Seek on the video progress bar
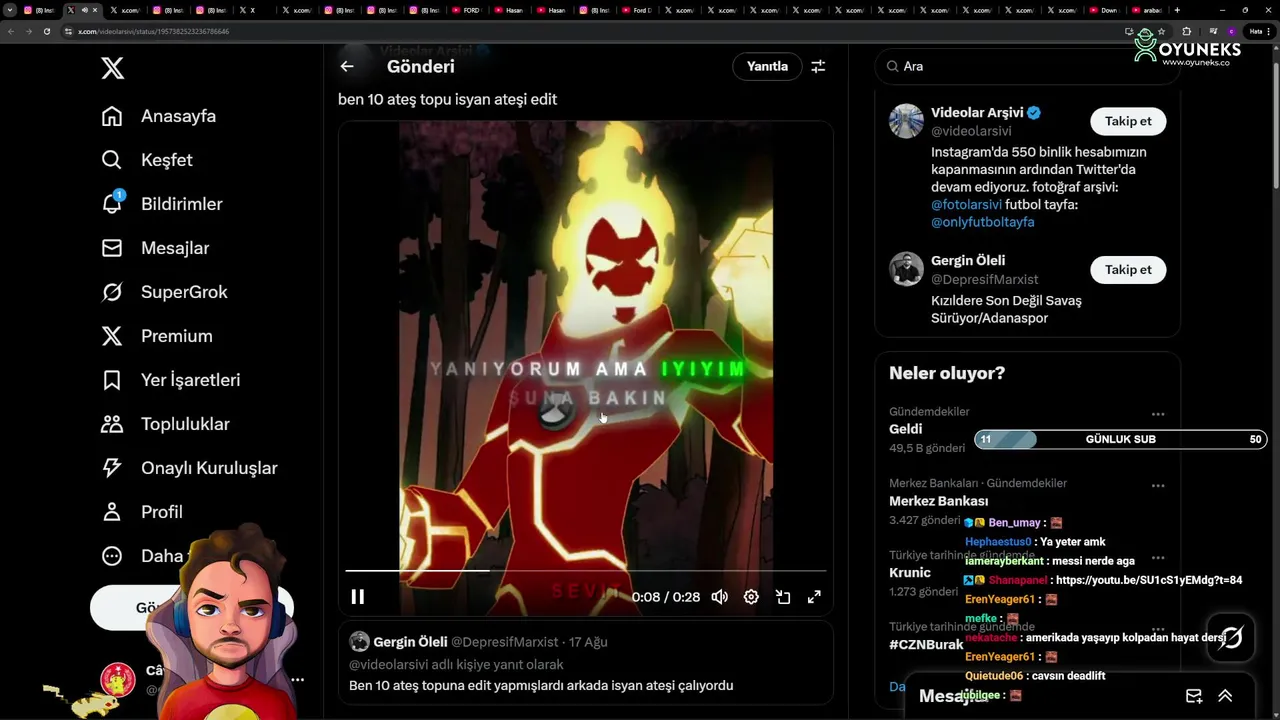This screenshot has height=720, width=1280. (x=586, y=570)
